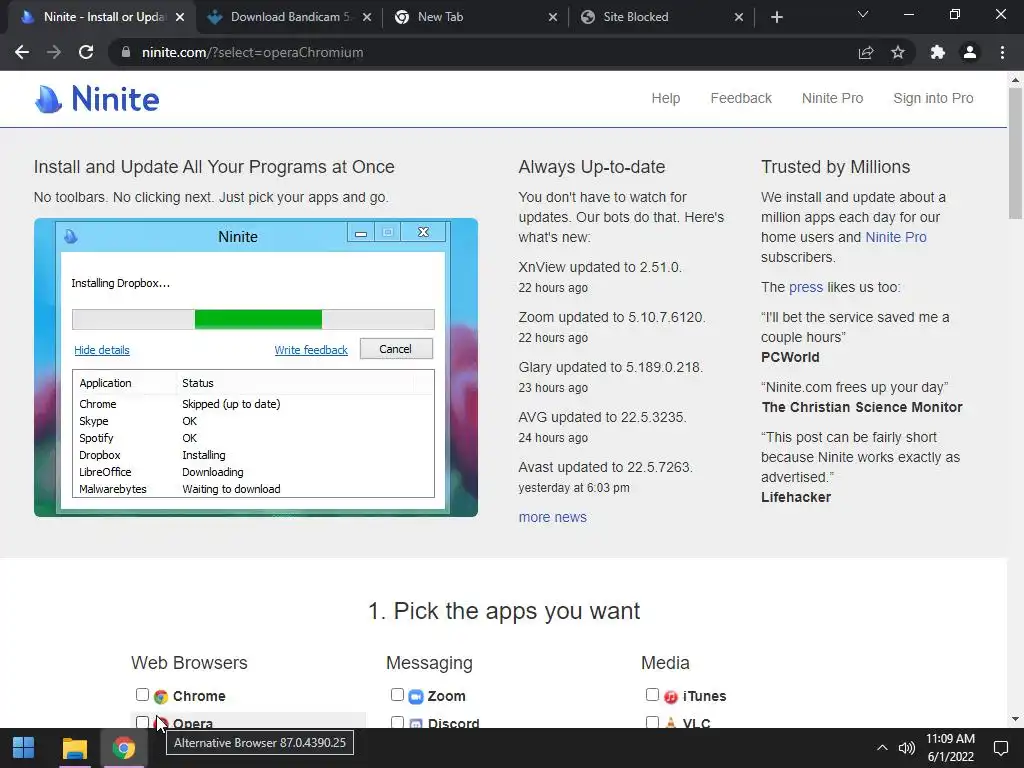Click the Ninite installer demo image
Screen dimensions: 1024x768
coord(256,367)
